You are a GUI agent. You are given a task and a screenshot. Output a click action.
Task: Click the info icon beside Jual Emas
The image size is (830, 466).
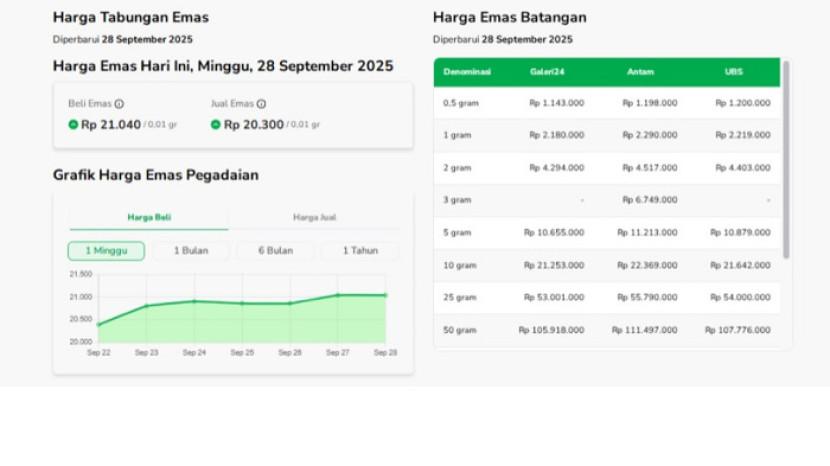tap(261, 104)
